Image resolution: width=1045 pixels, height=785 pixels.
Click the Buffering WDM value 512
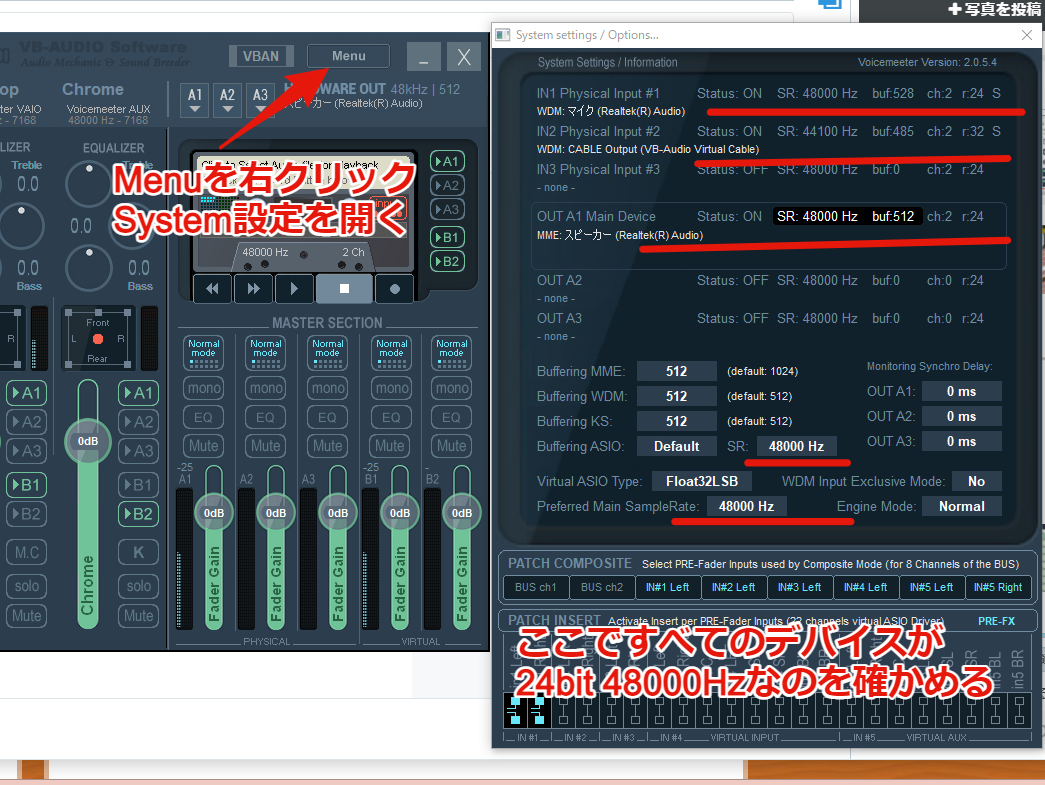point(676,396)
